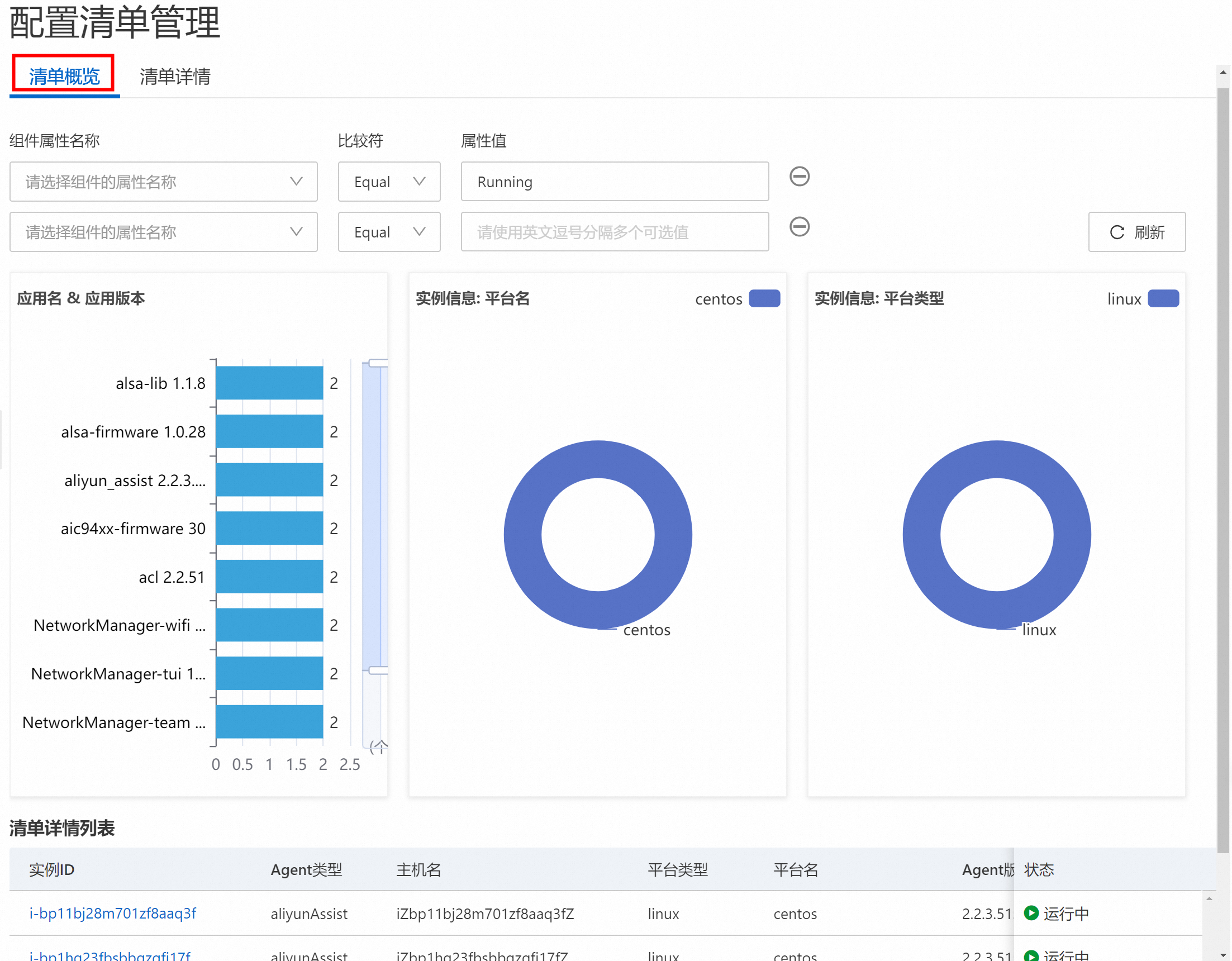Click the alsa-lib 1.1.8 bar
Image resolution: width=1232 pixels, height=961 pixels.
click(269, 383)
